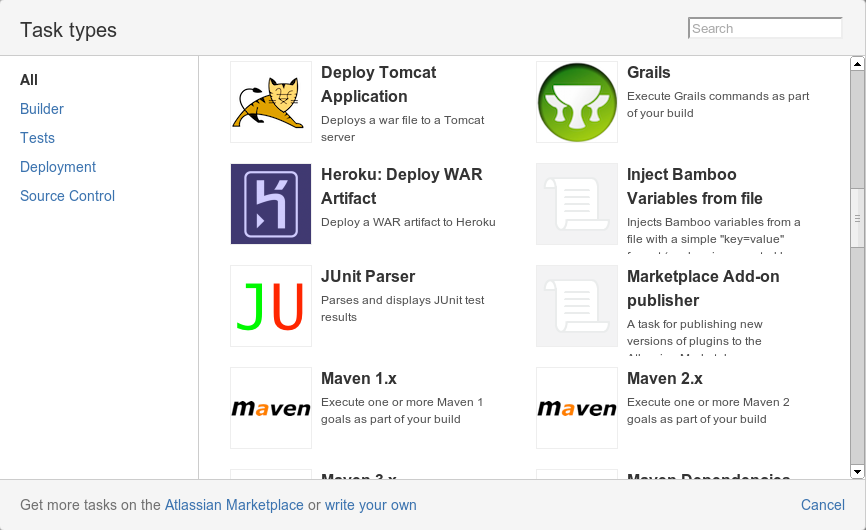Click the purple Heroku logo icon

[271, 204]
